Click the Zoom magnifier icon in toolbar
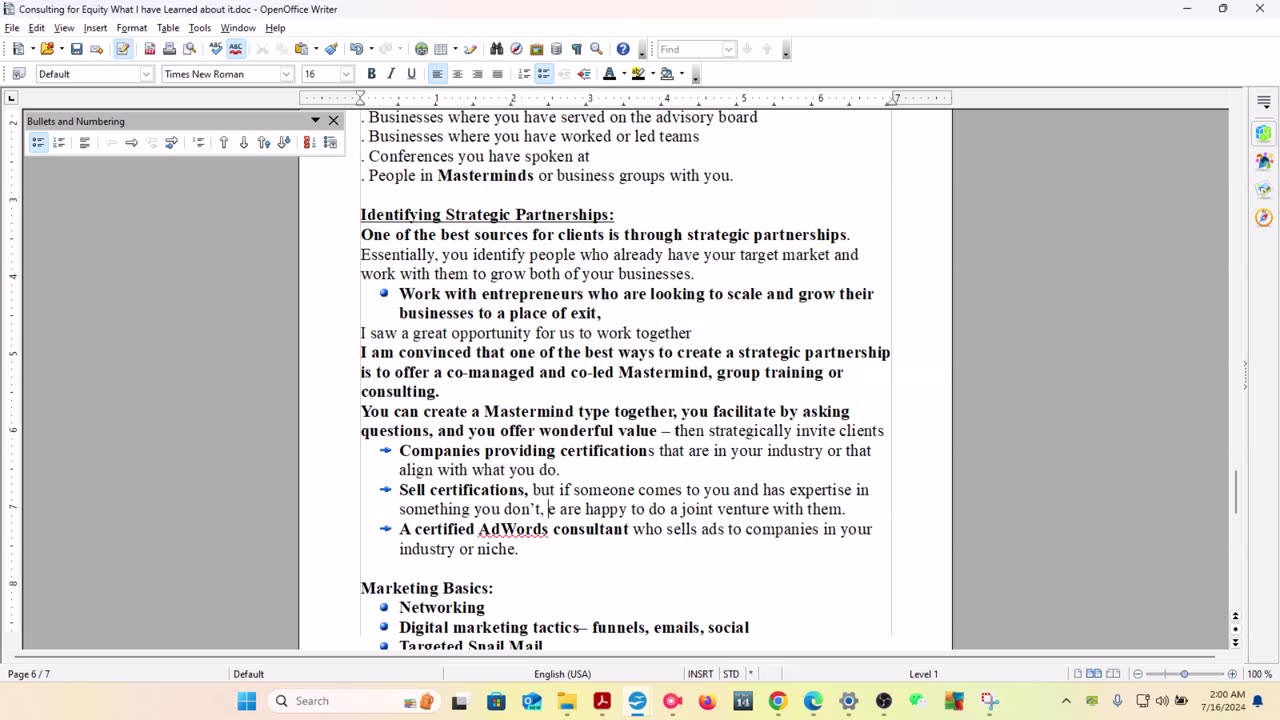This screenshot has height=720, width=1280. 596,48
